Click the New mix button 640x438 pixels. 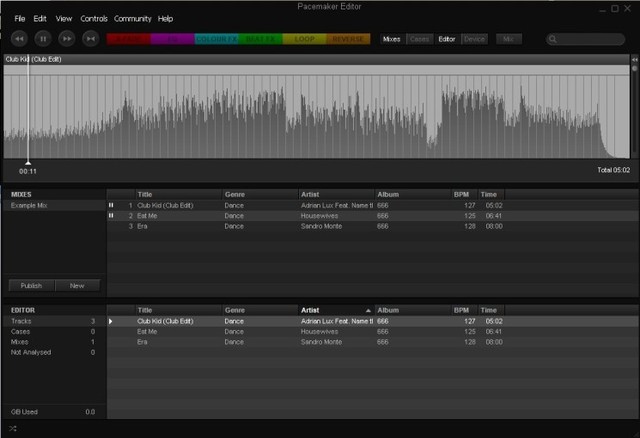(x=77, y=286)
